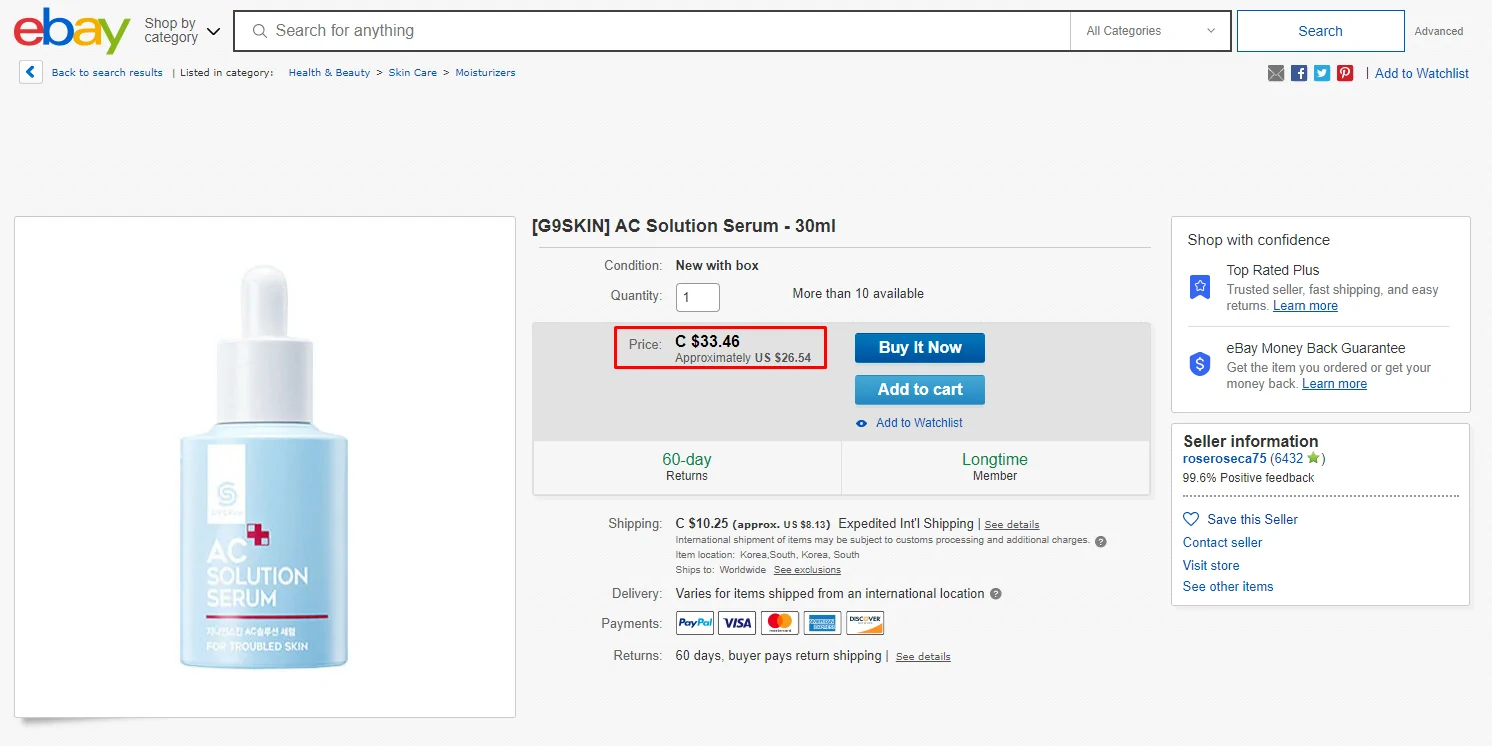Screen dimensions: 1492x746
Task: Share listing on Twitter icon
Action: [x=1322, y=73]
